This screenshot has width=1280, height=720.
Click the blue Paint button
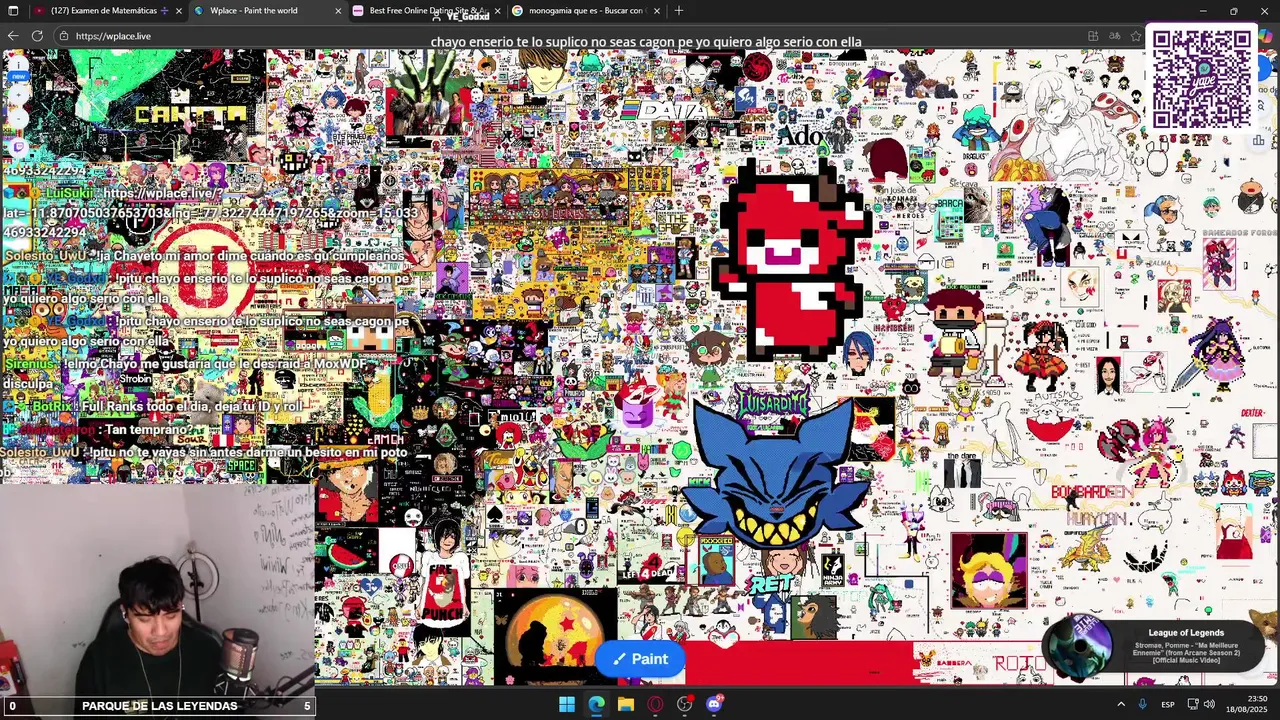click(640, 659)
